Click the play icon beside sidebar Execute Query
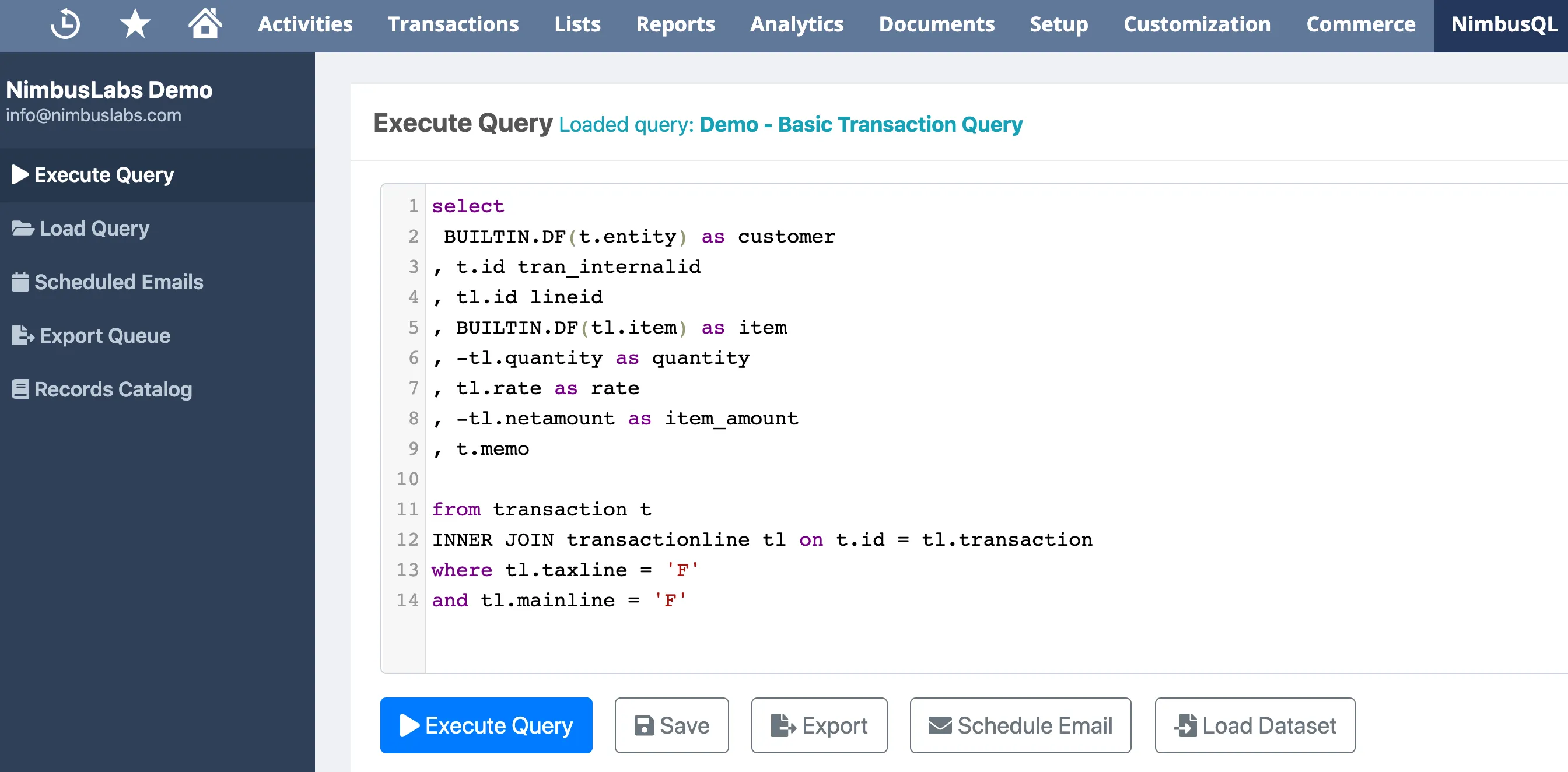The image size is (1568, 772). point(20,174)
